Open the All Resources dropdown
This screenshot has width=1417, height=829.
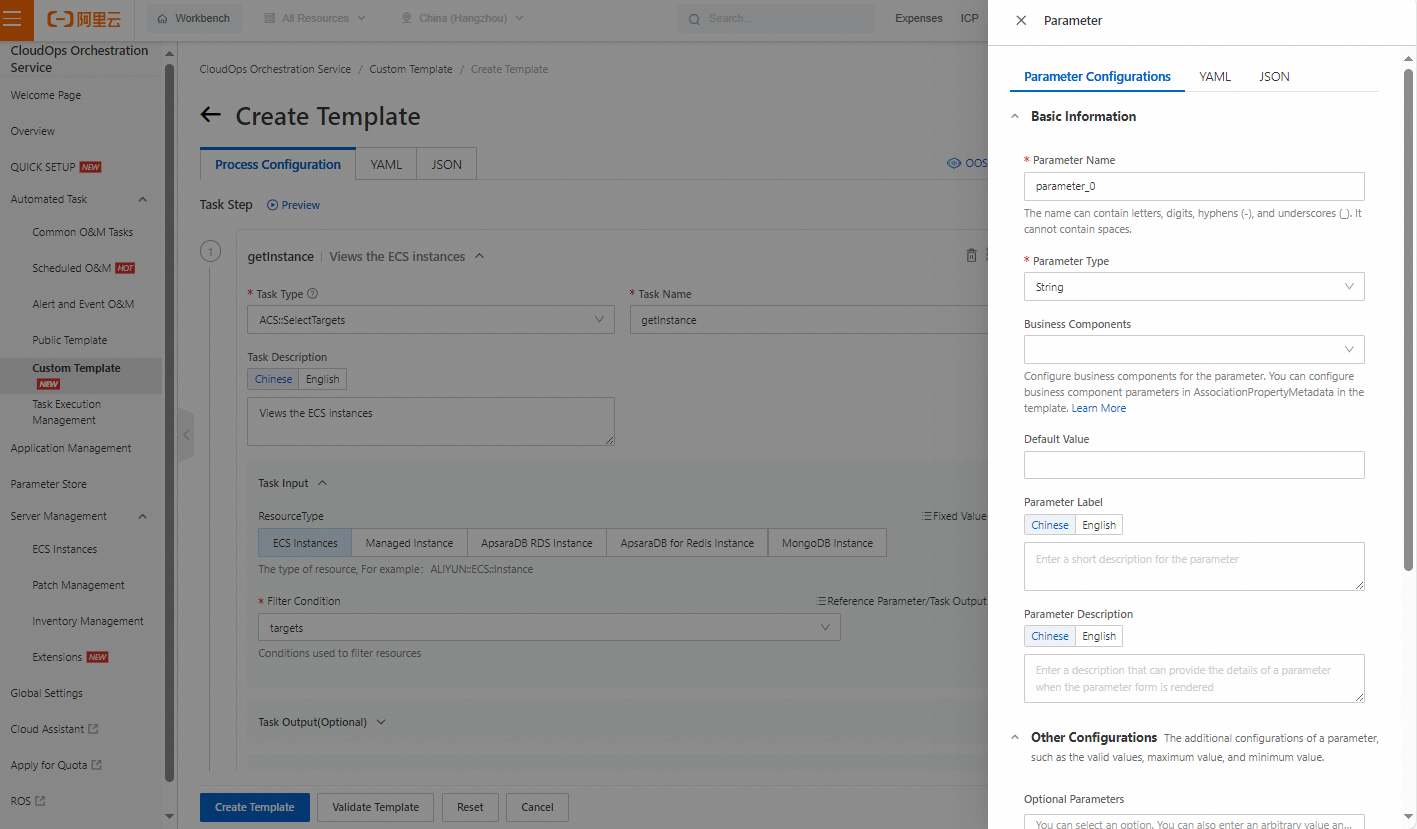point(315,19)
